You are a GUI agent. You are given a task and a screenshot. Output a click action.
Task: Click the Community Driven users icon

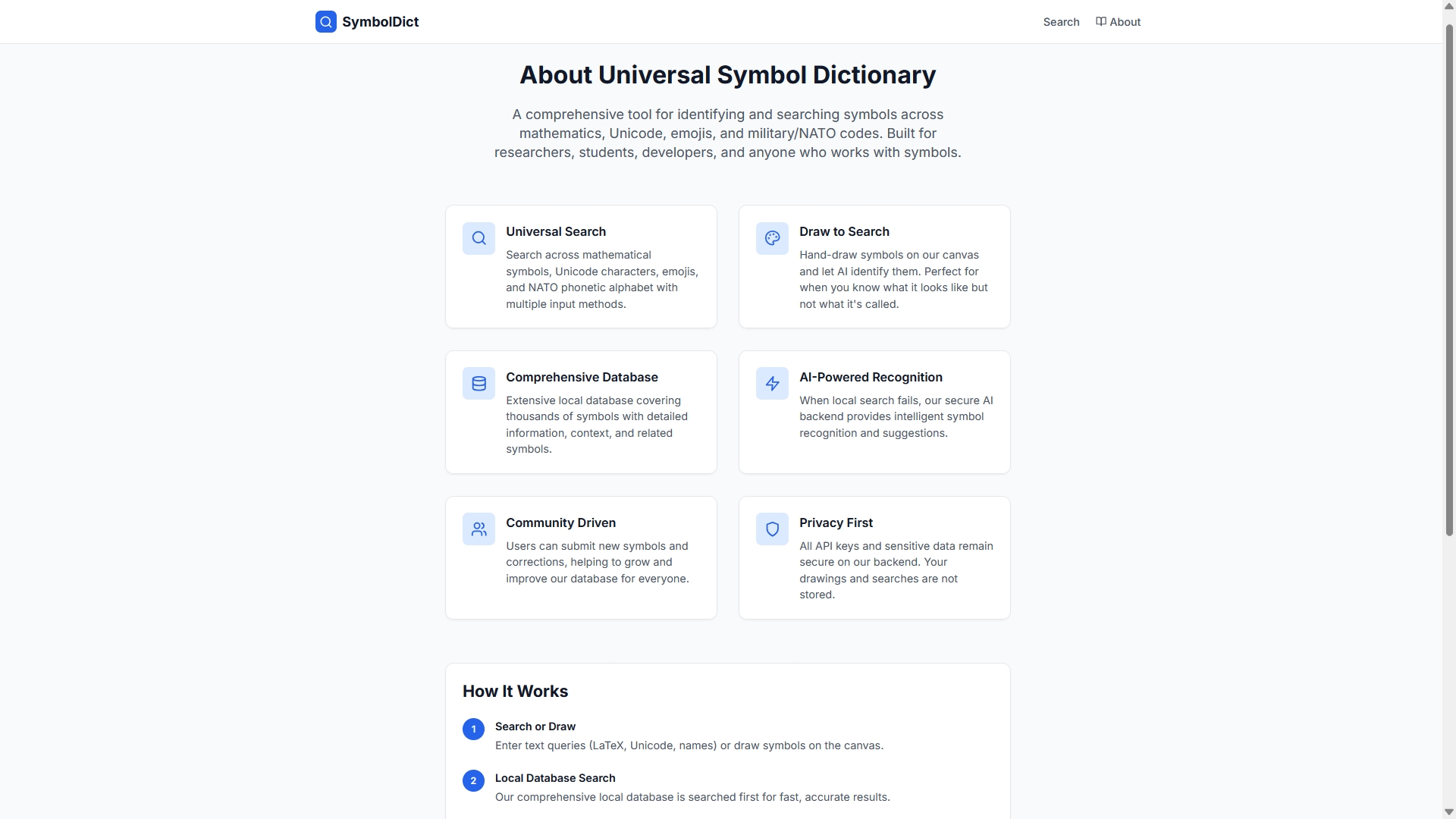coord(479,529)
